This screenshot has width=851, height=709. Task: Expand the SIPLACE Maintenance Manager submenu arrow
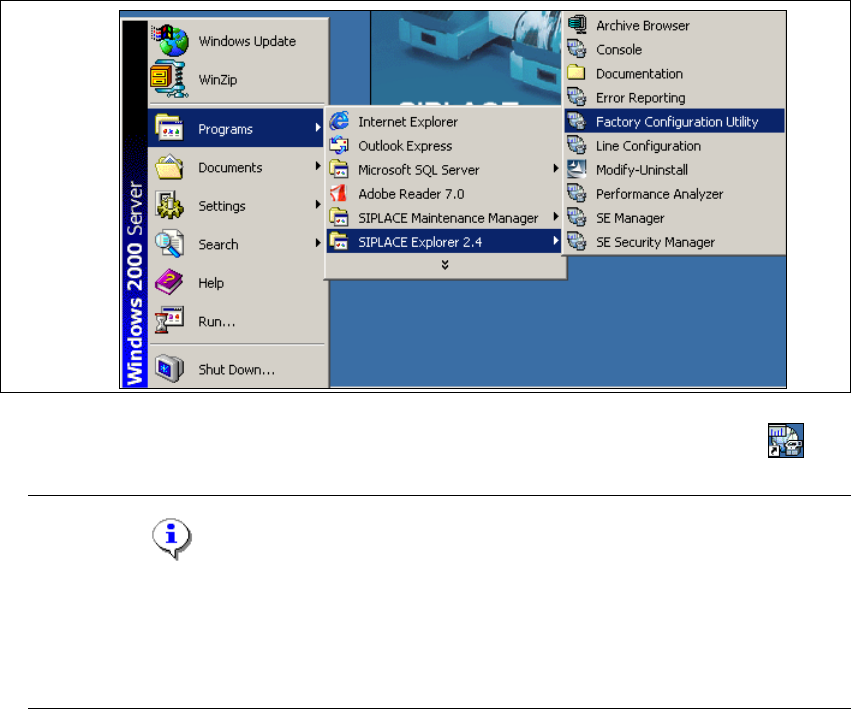(556, 216)
